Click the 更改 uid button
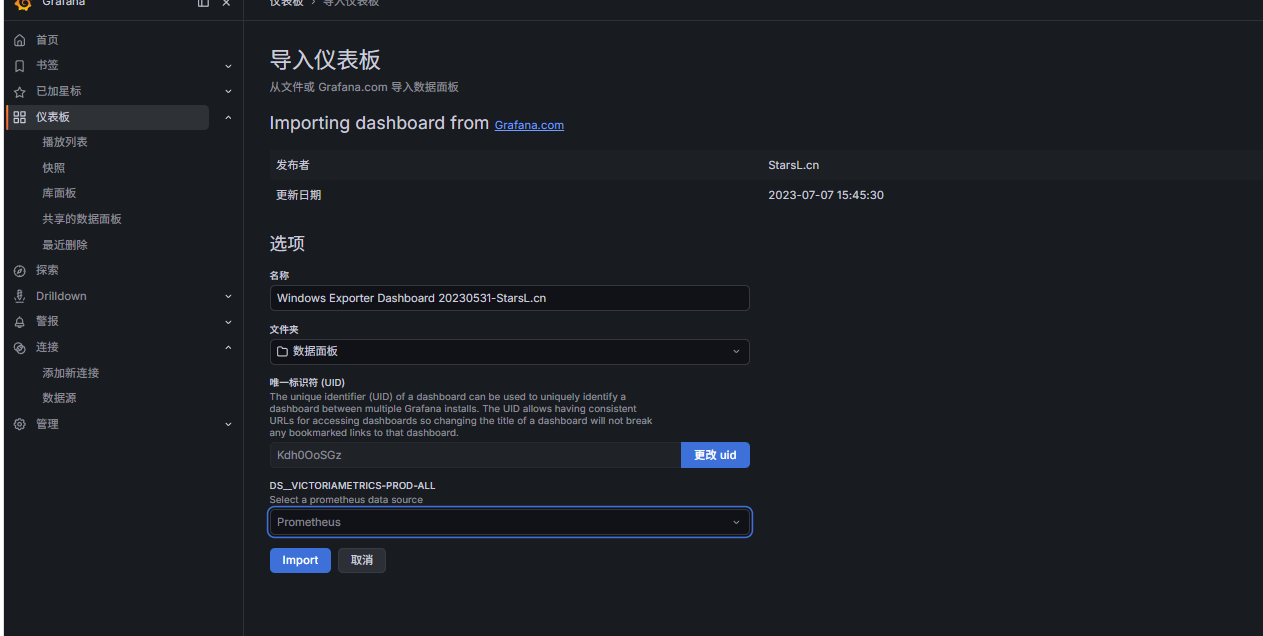 point(715,455)
